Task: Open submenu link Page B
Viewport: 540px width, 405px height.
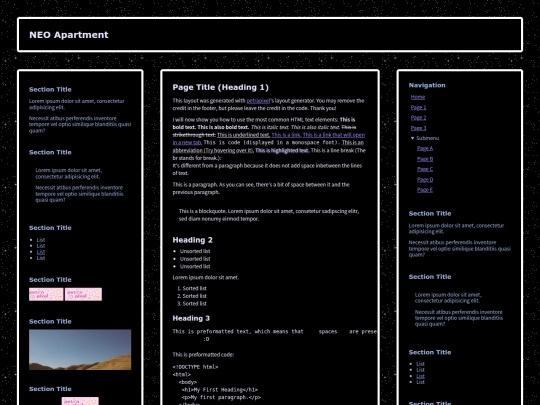Action: (x=425, y=159)
